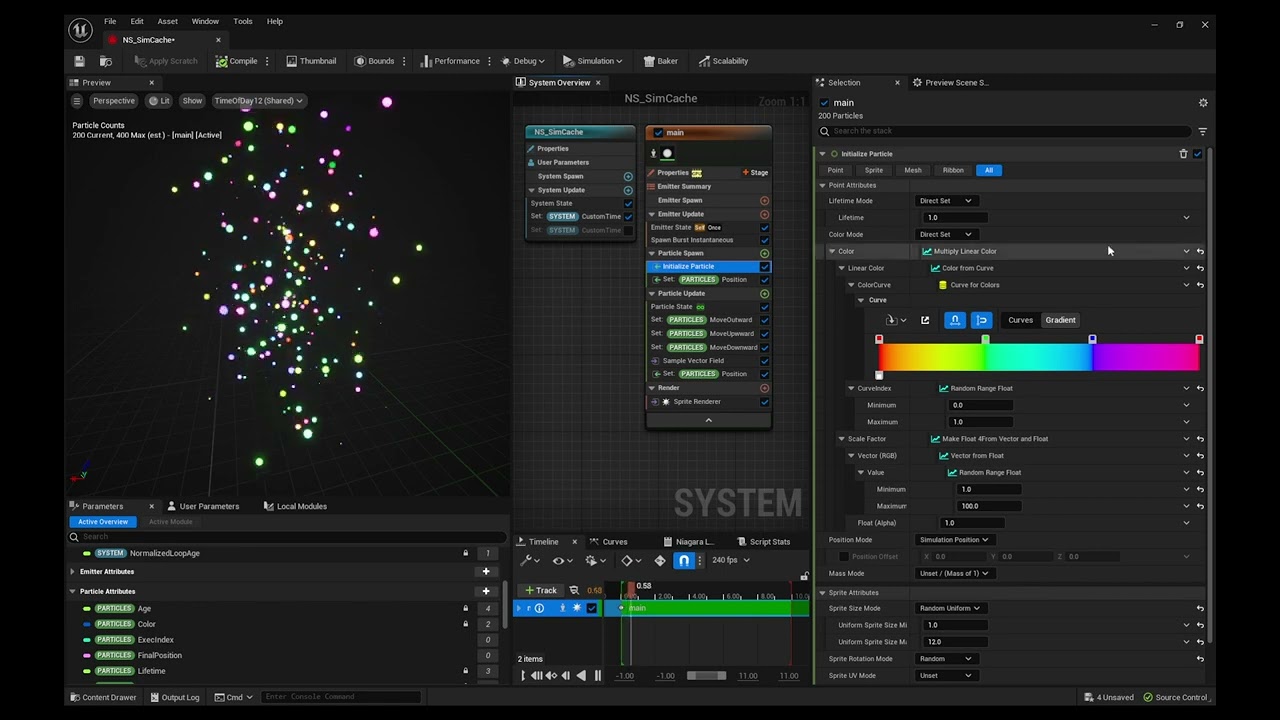This screenshot has width=1280, height=720.
Task: Open Scalability settings
Action: tap(723, 61)
